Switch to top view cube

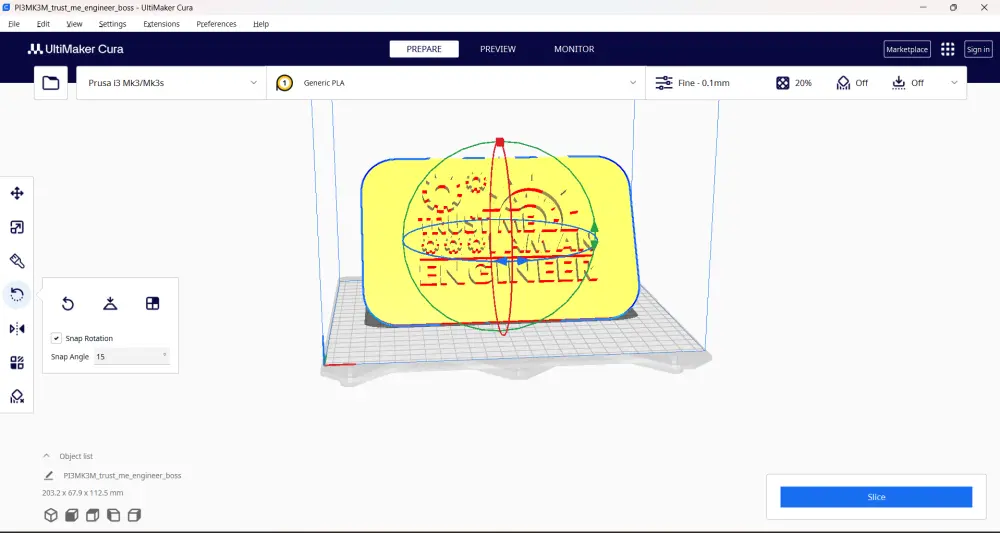[x=92, y=515]
